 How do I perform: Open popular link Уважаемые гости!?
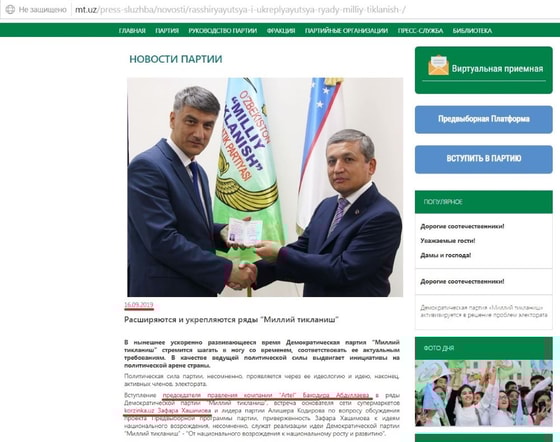(x=448, y=241)
